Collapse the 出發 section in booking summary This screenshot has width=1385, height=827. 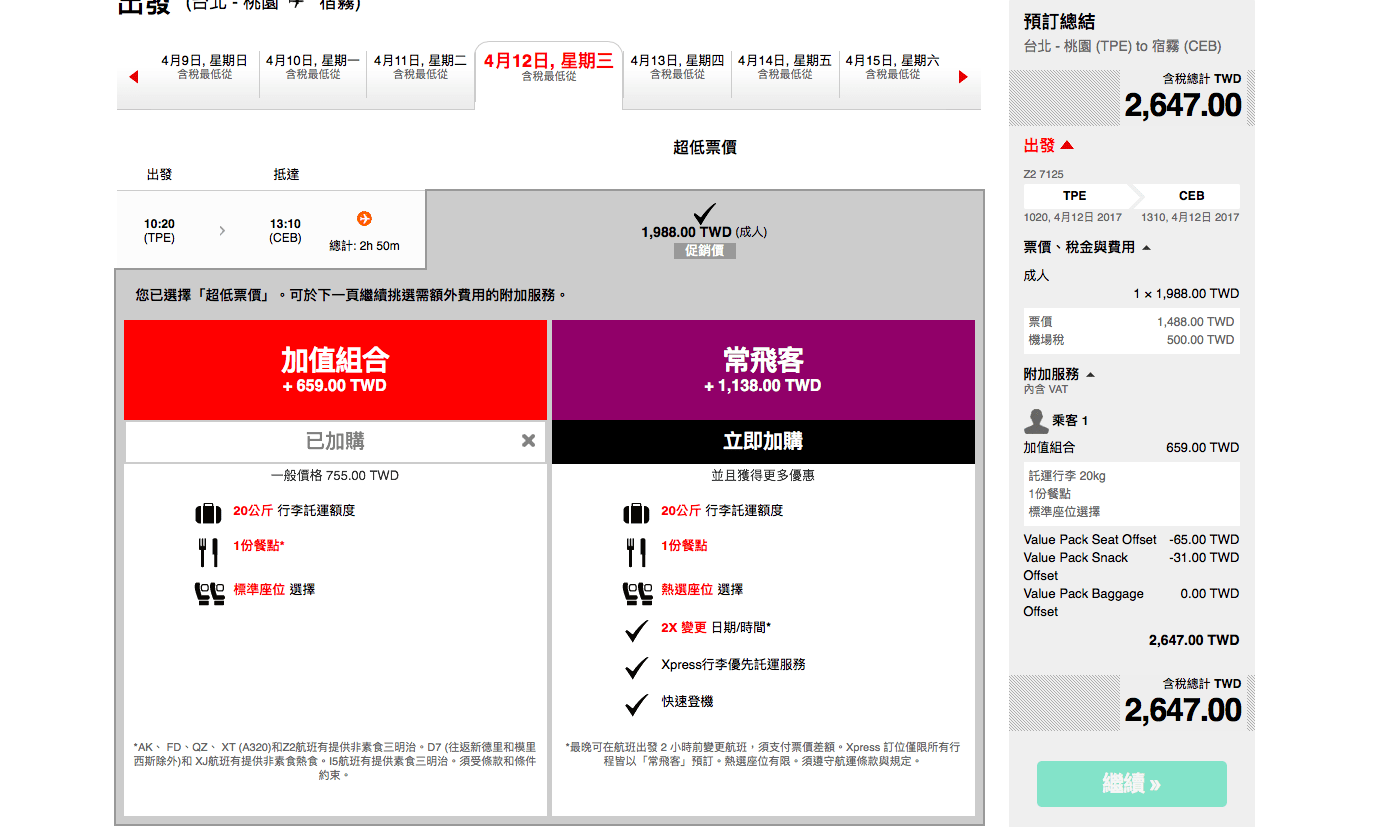click(x=1049, y=146)
